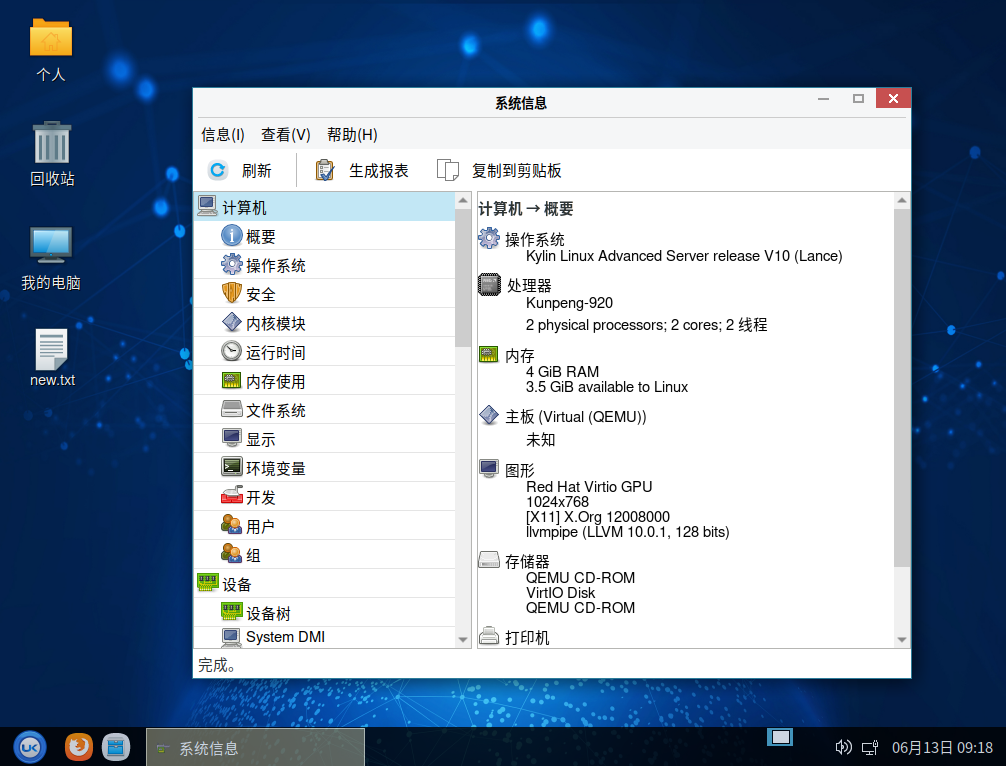
Task: Open the 回收站 trash on desktop
Action: point(52,154)
